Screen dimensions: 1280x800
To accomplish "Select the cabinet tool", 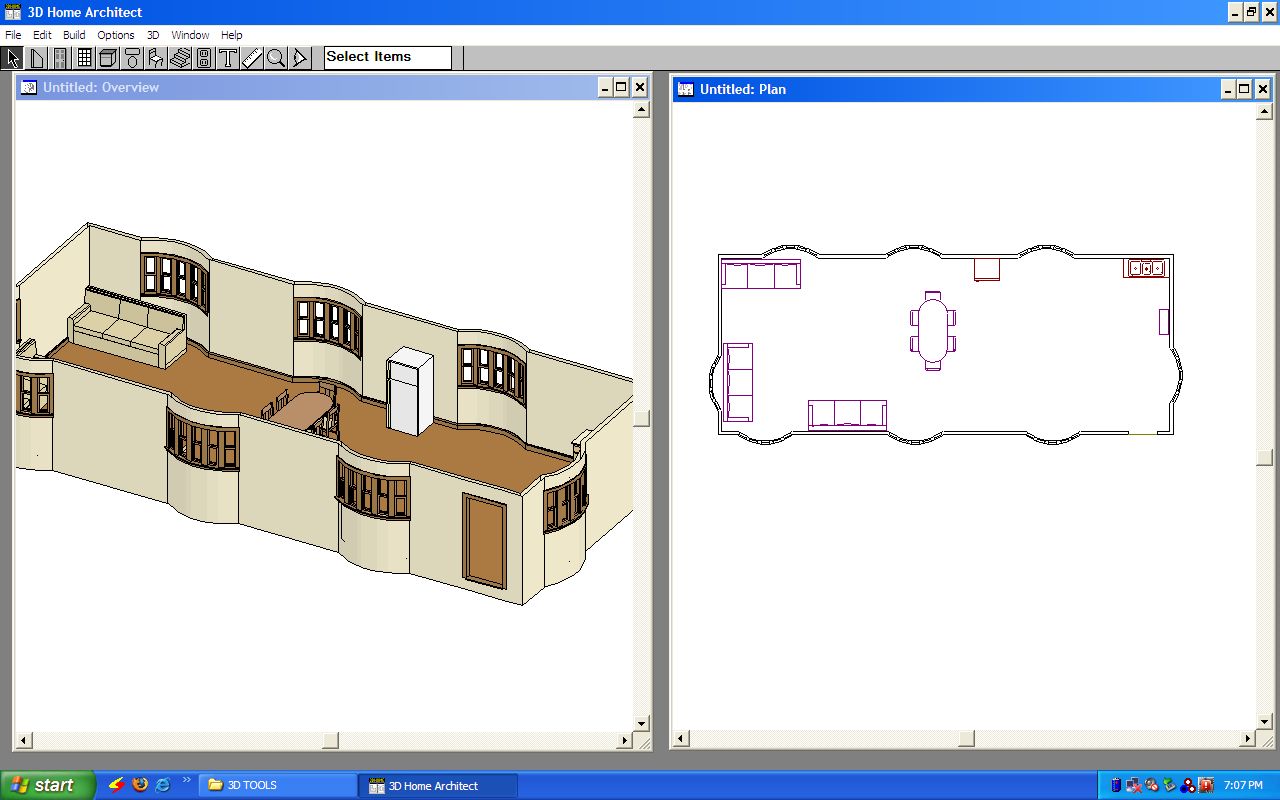I will (x=108, y=57).
